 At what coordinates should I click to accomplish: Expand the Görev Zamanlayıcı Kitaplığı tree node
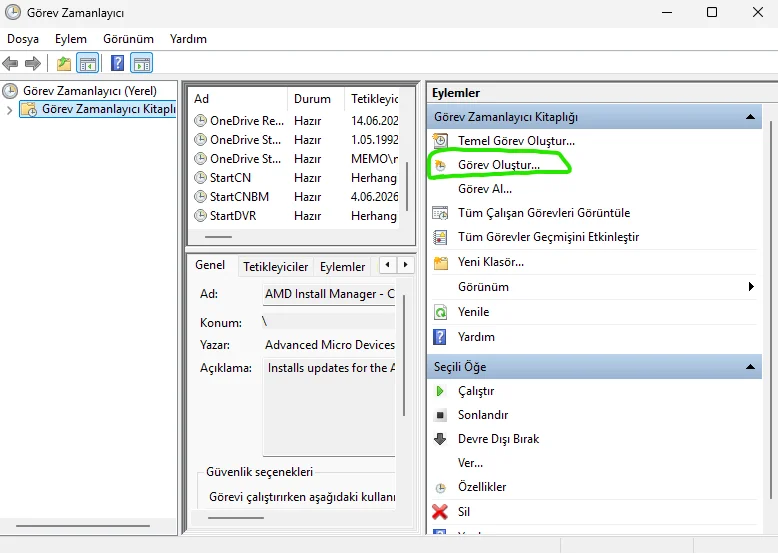(9, 110)
